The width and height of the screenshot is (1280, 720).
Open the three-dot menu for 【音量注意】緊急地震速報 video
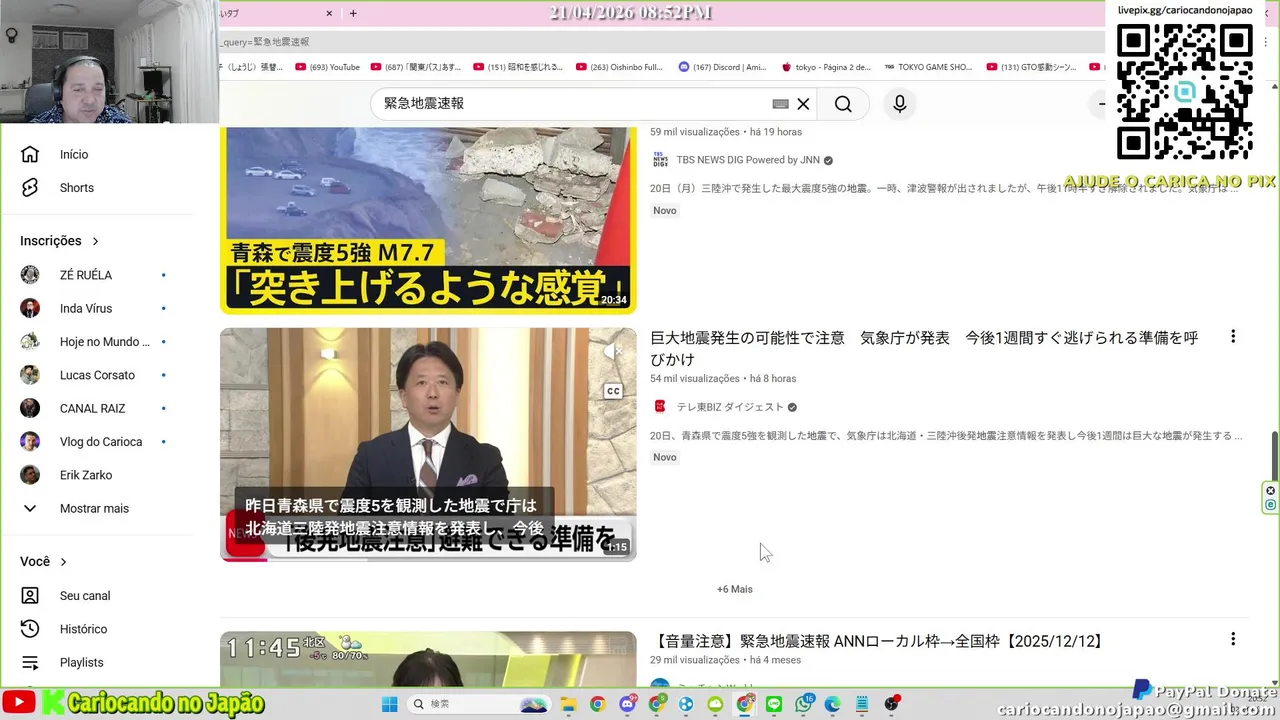[x=1233, y=639]
